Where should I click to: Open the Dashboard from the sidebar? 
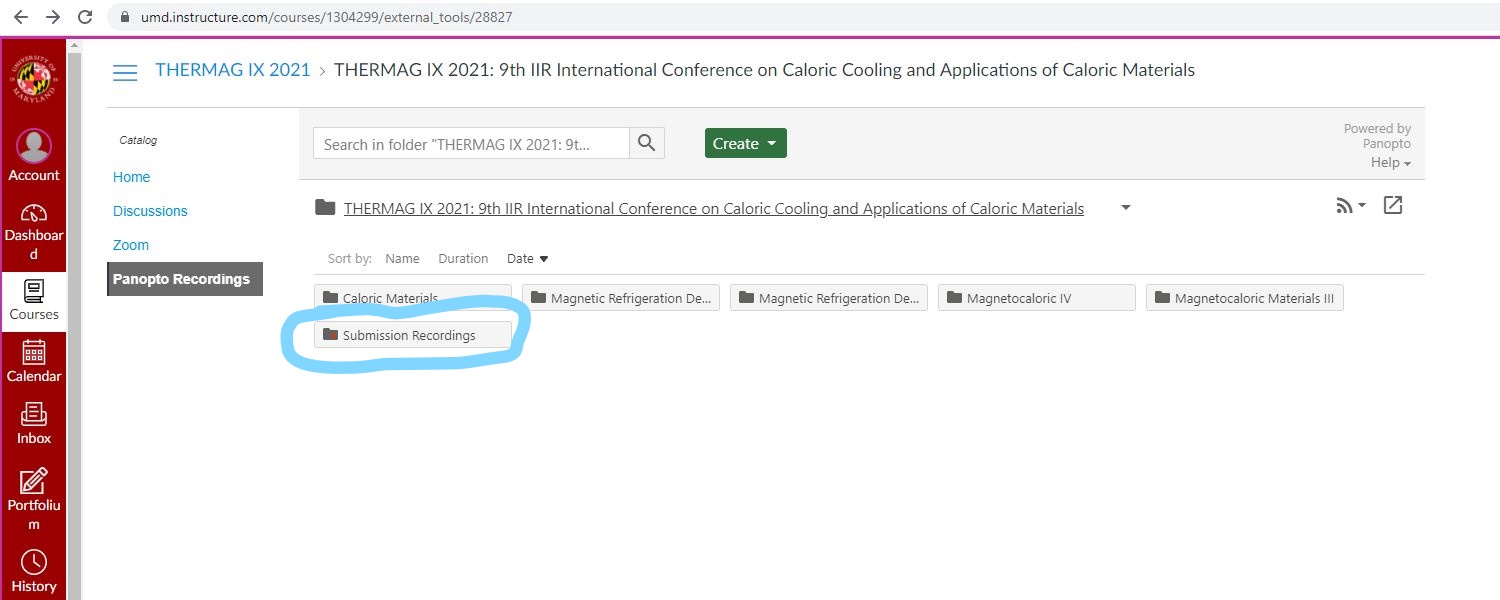(34, 231)
